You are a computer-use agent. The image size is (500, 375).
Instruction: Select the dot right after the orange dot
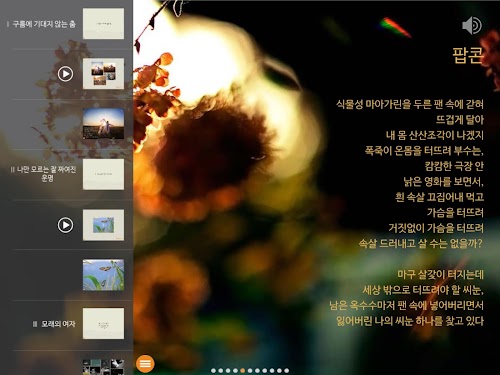(x=250, y=370)
